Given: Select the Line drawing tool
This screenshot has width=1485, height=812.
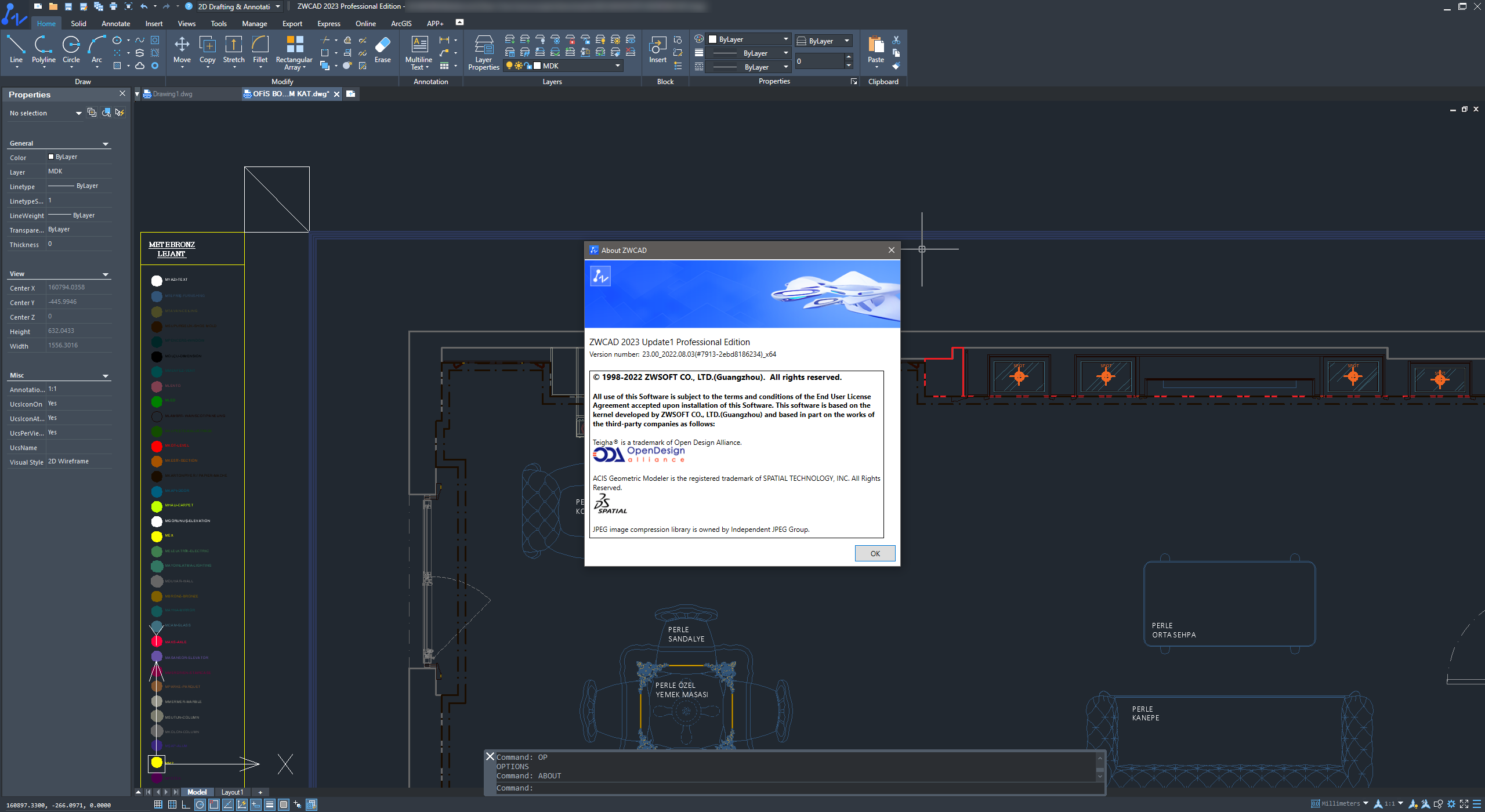Looking at the screenshot, I should (x=16, y=51).
